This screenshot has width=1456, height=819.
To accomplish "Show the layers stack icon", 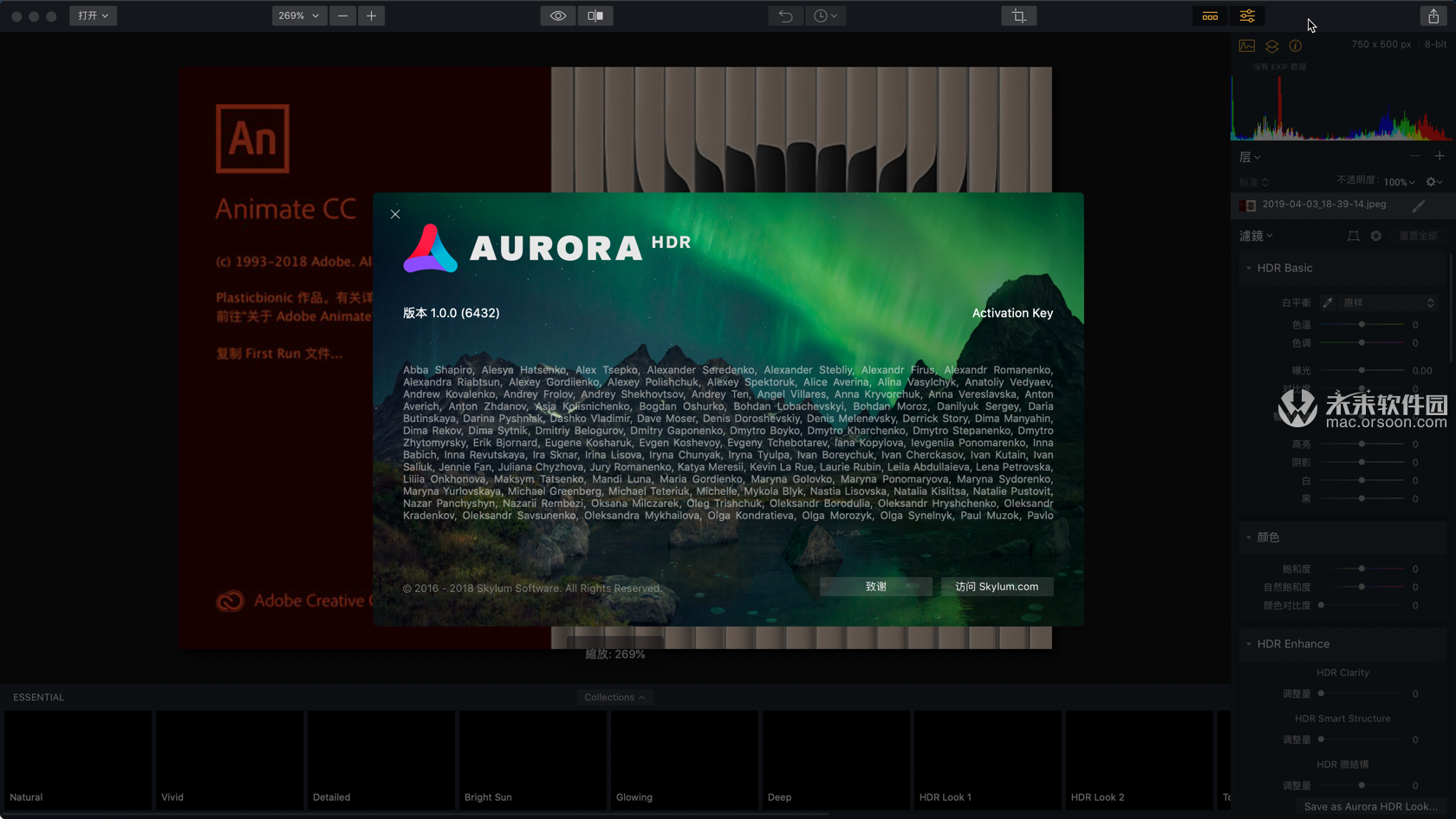I will pyautogui.click(x=1271, y=46).
